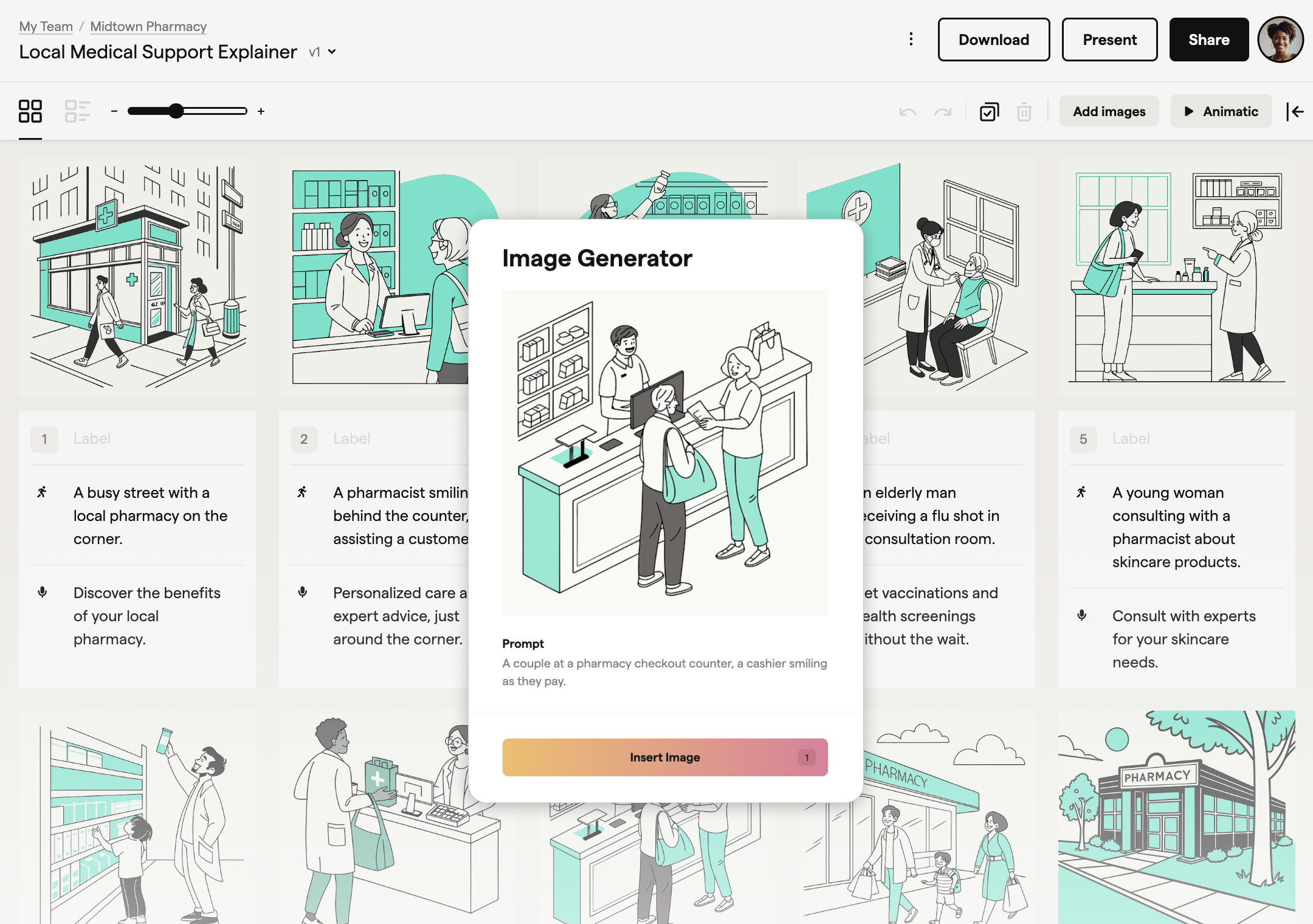Click the checkbox/checklist icon
1313x924 pixels.
point(988,111)
